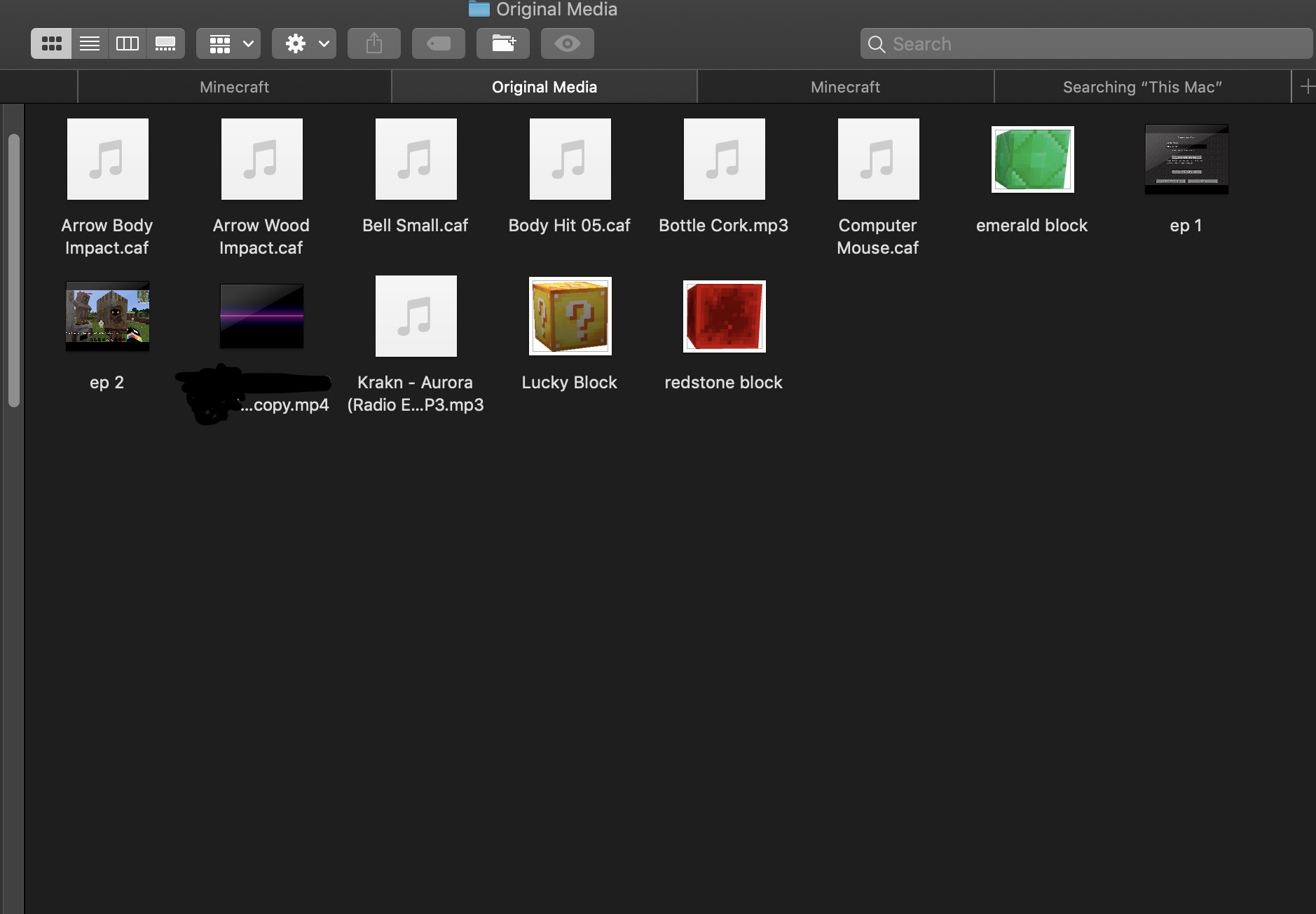This screenshot has width=1316, height=914.
Task: Select the Original Media tab
Action: (544, 87)
